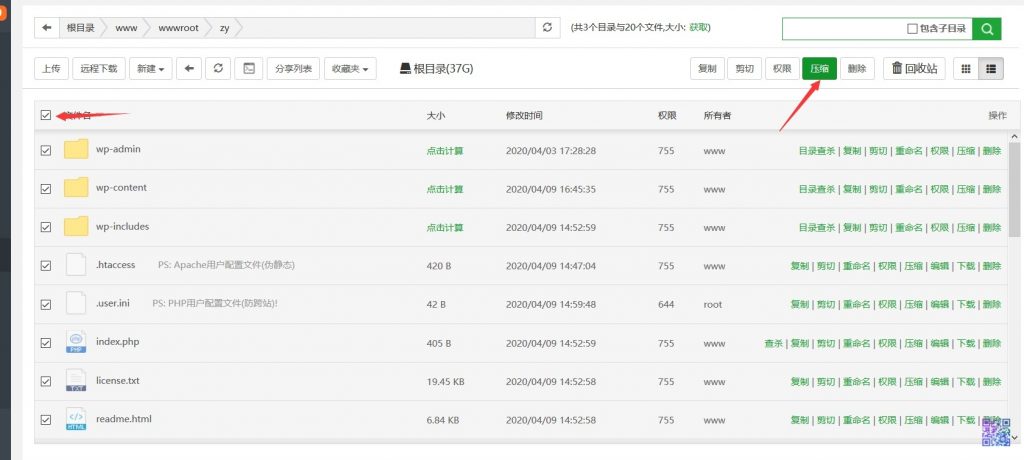Click the 获取 size link

[x=698, y=27]
